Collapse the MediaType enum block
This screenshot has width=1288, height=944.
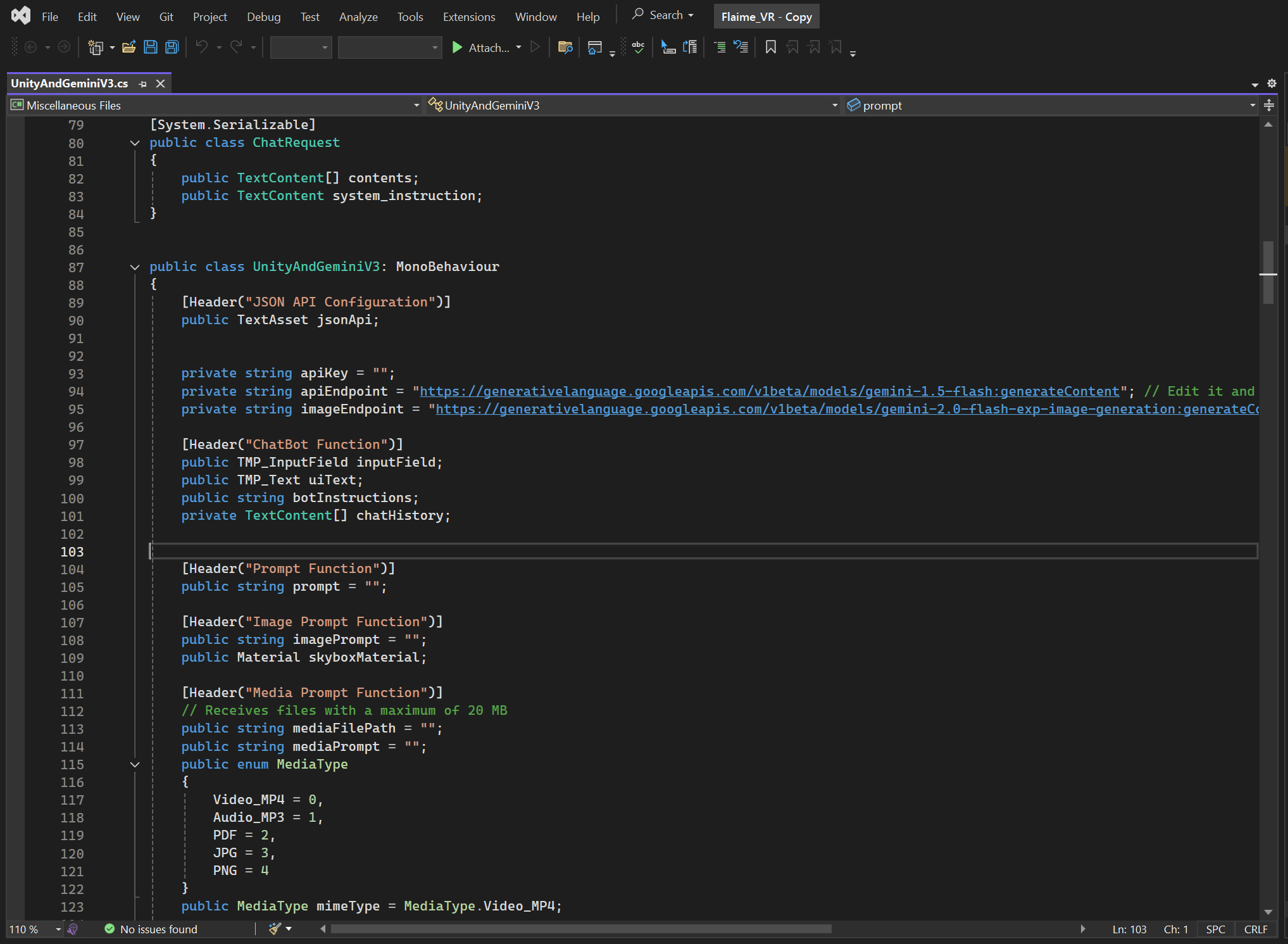[x=135, y=765]
